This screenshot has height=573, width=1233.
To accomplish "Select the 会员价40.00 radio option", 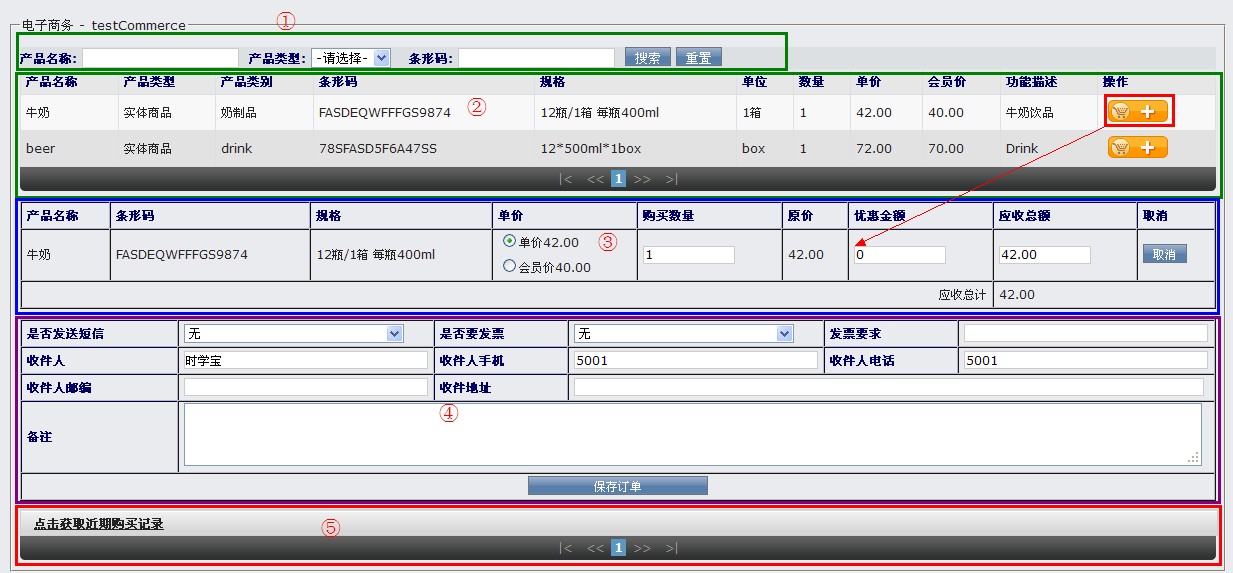I will tap(510, 266).
